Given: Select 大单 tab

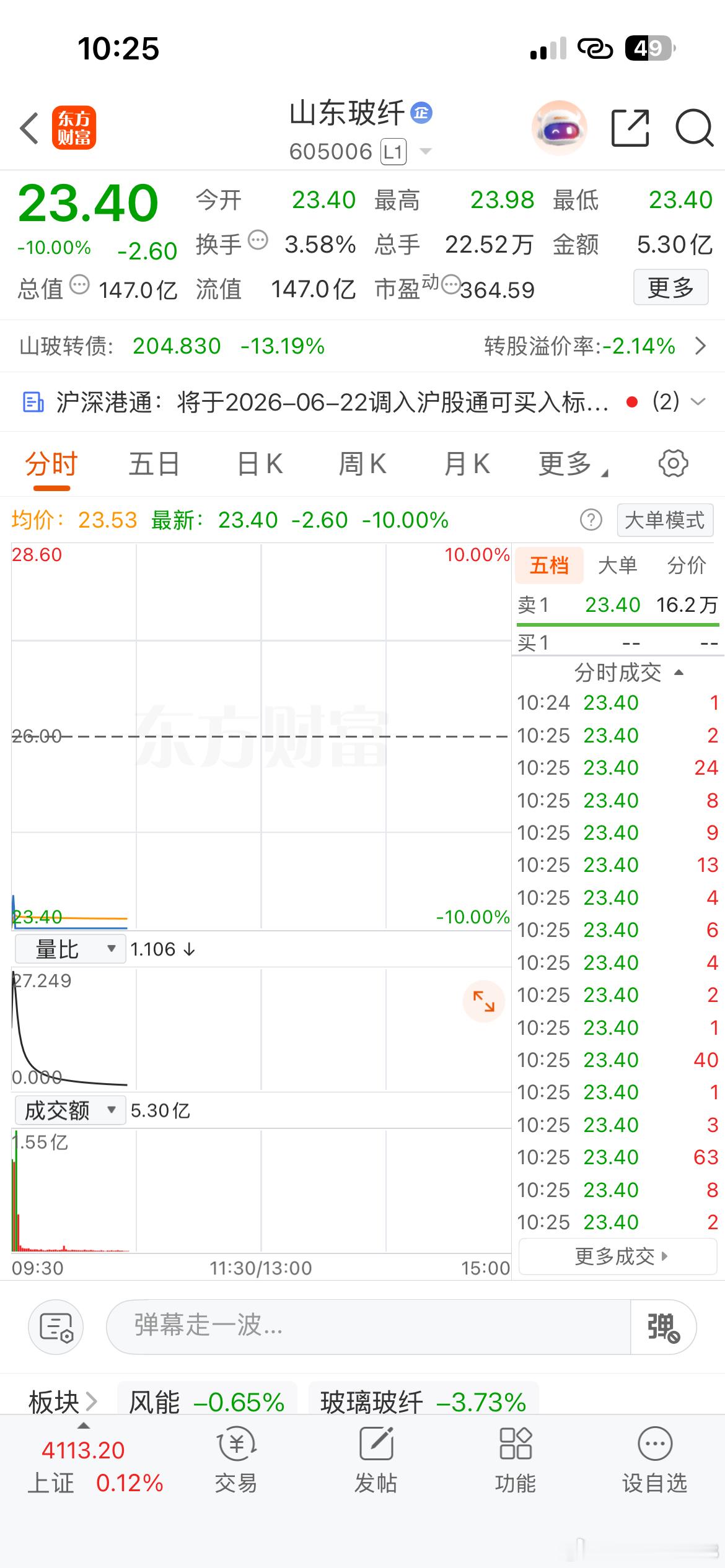Looking at the screenshot, I should [x=617, y=565].
